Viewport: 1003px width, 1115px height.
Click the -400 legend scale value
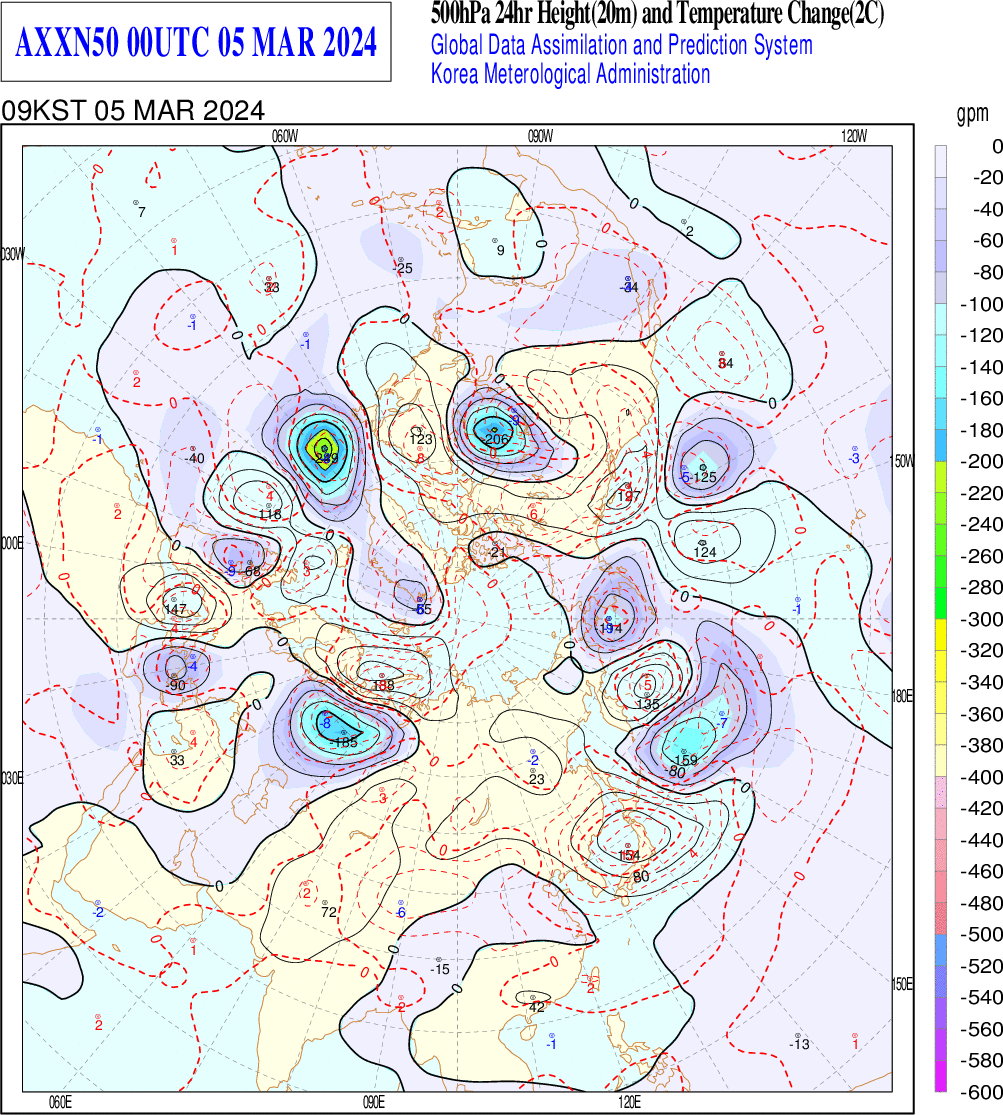pyautogui.click(x=982, y=777)
